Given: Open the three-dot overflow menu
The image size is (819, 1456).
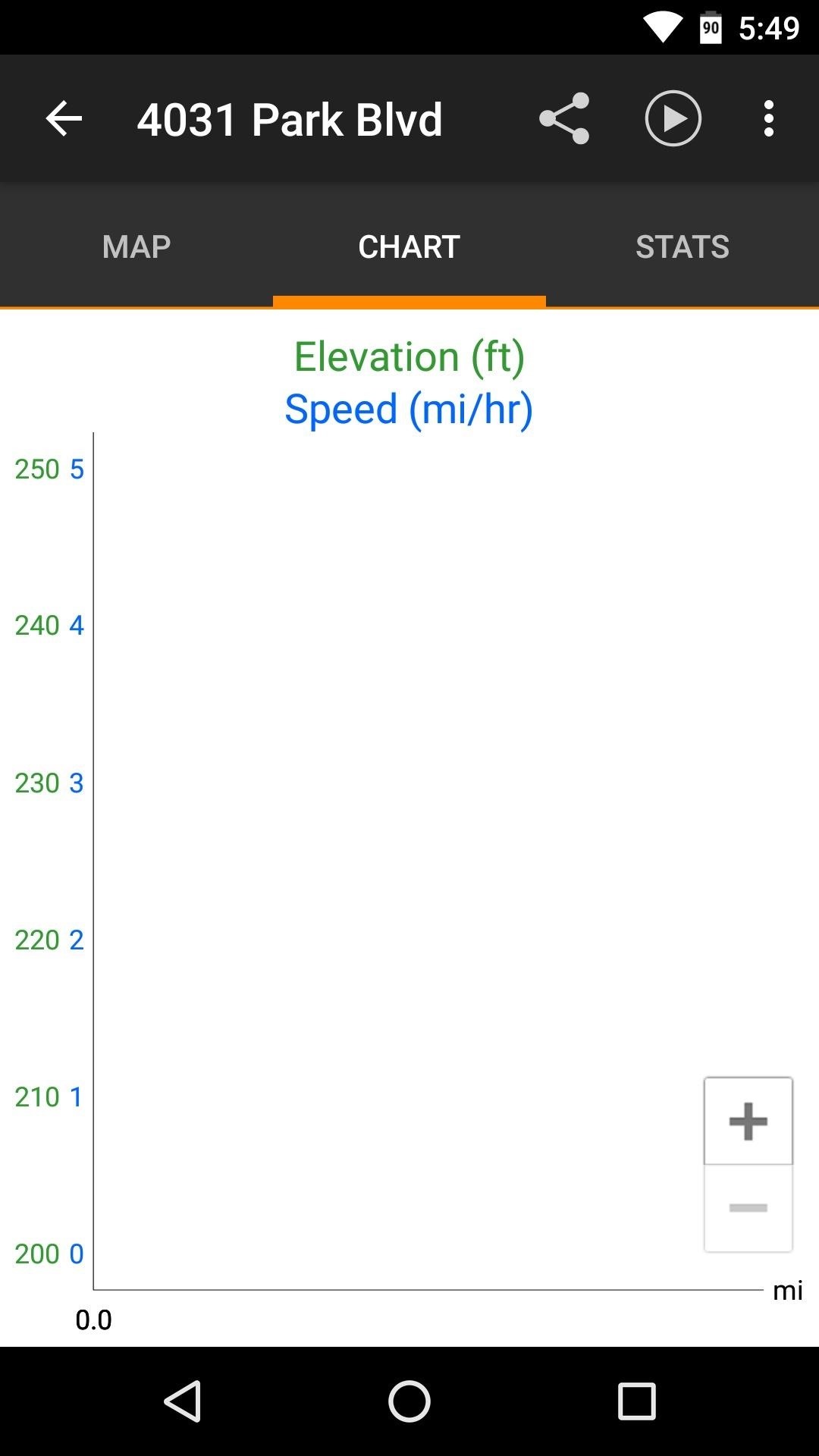Looking at the screenshot, I should (769, 118).
